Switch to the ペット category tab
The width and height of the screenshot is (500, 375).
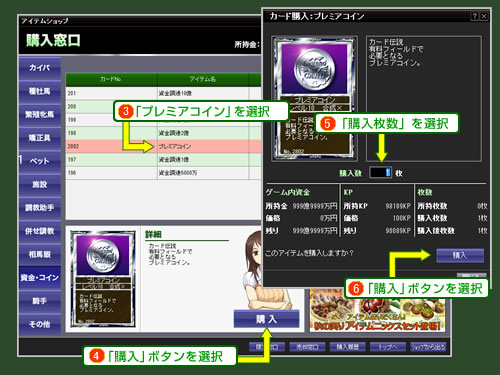pos(40,161)
